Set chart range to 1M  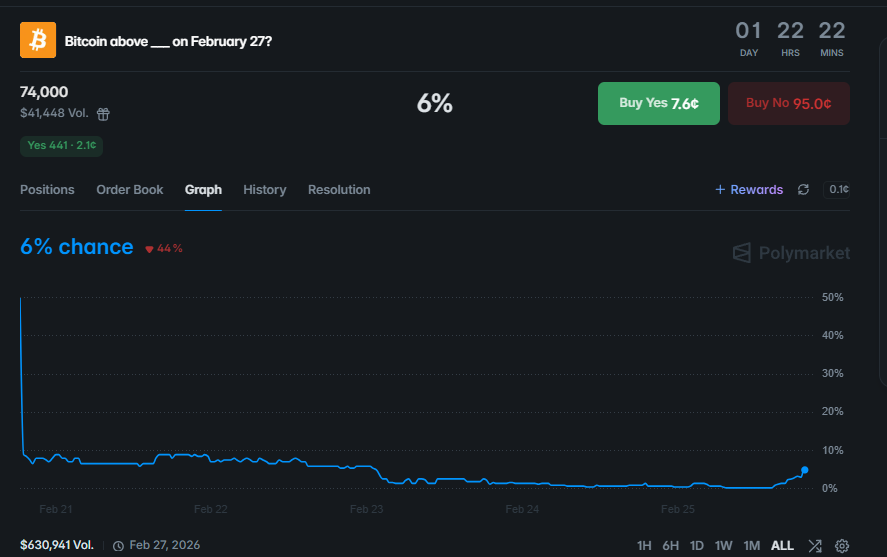click(x=751, y=546)
